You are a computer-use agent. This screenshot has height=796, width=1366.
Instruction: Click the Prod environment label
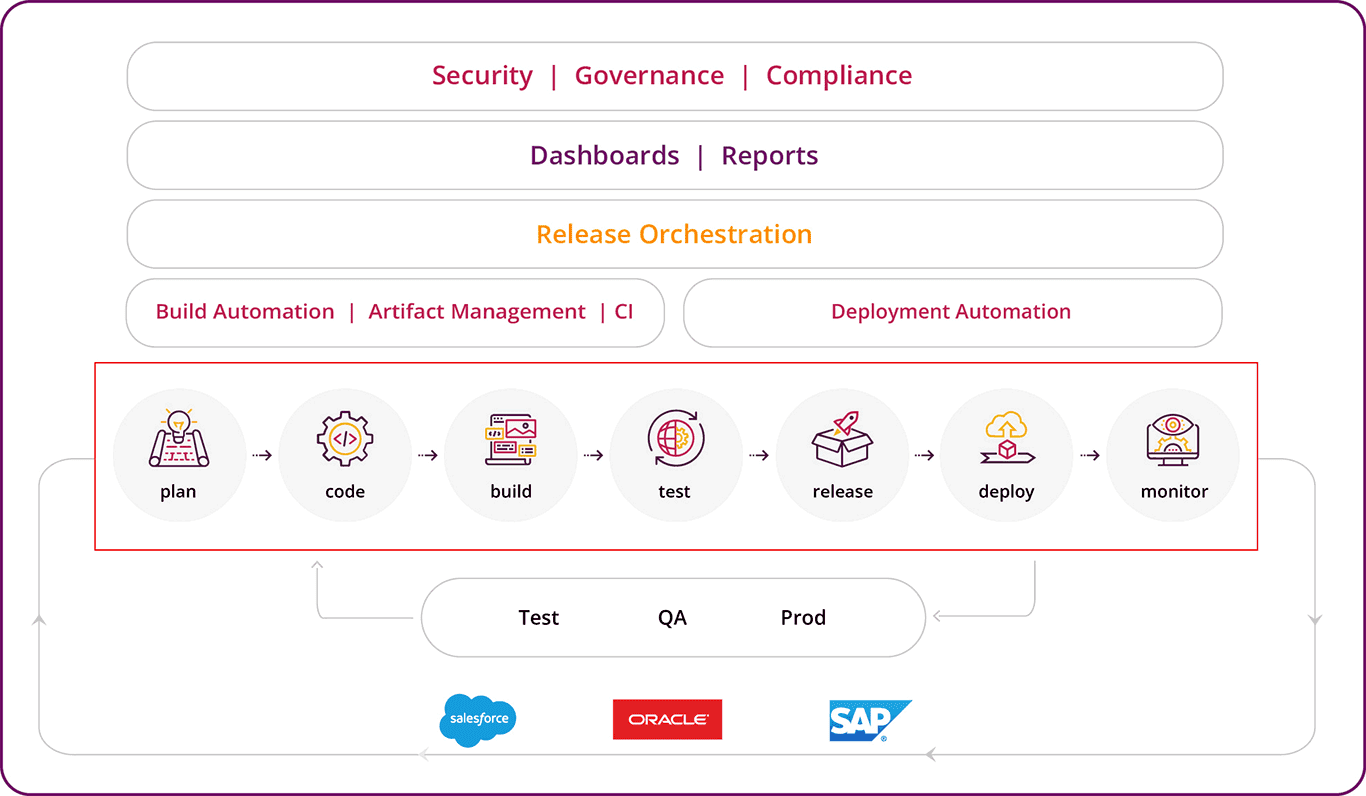pyautogui.click(x=803, y=618)
